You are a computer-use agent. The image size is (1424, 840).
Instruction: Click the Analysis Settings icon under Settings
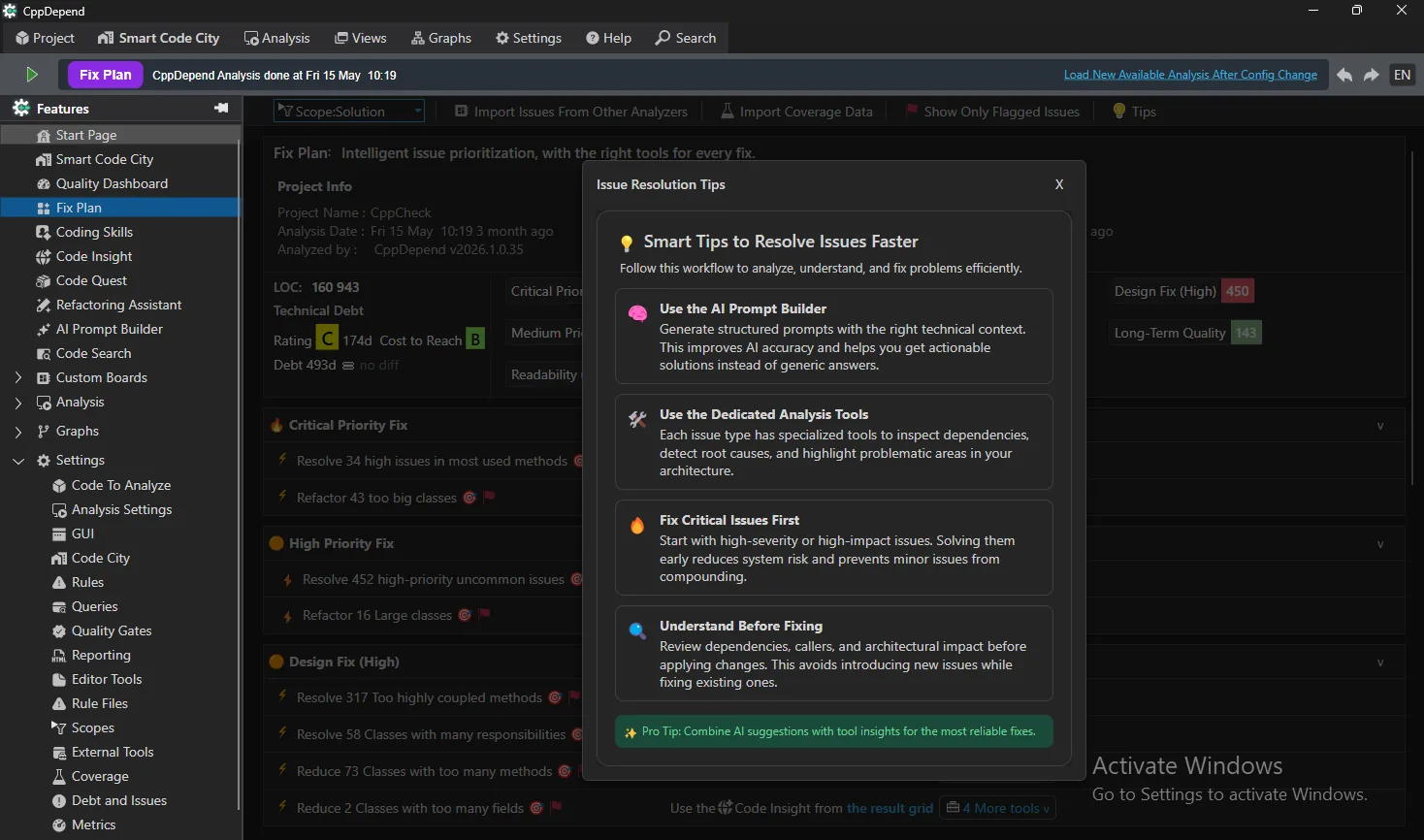[x=59, y=509]
